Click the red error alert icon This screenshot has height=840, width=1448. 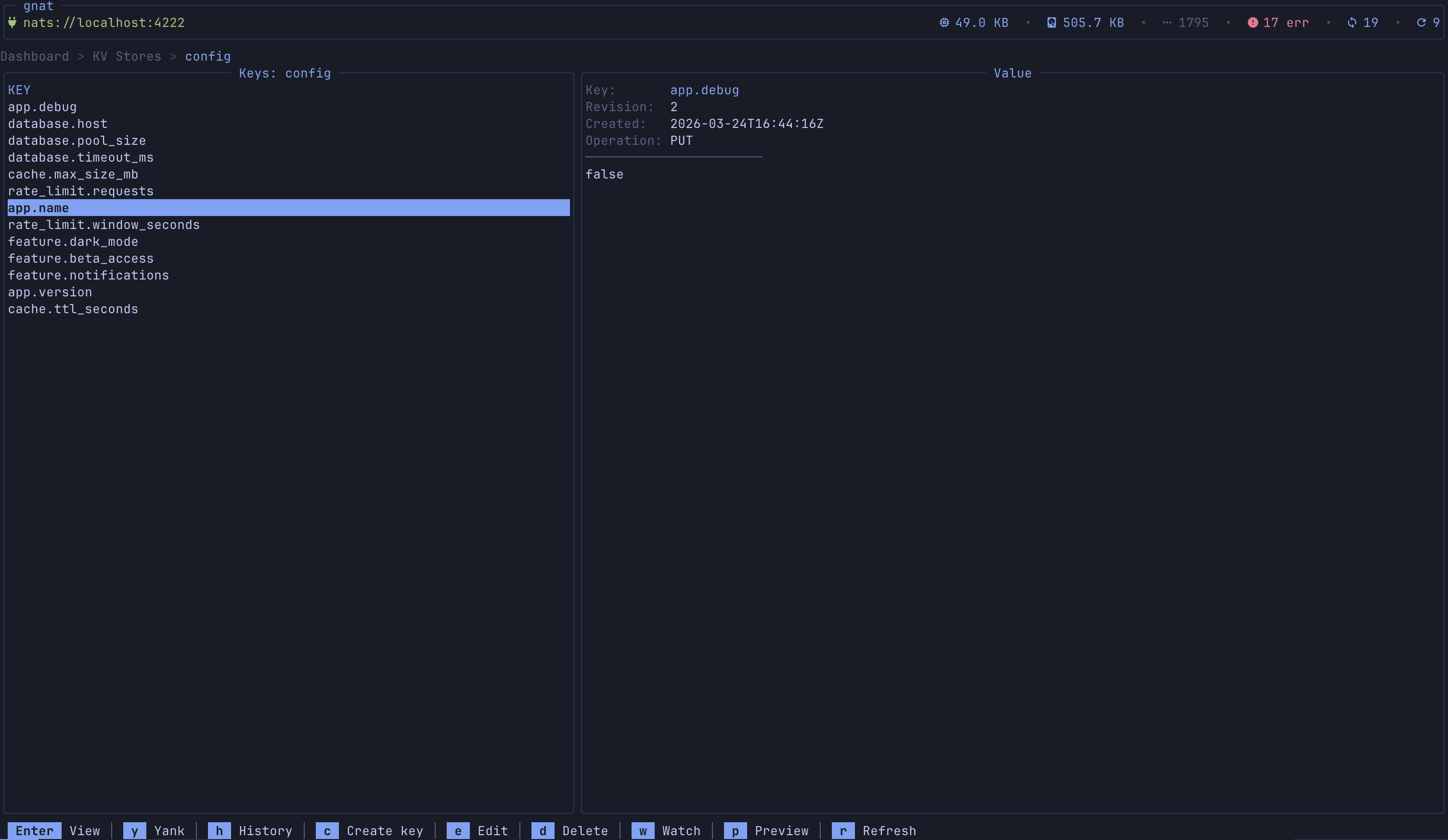(1253, 23)
